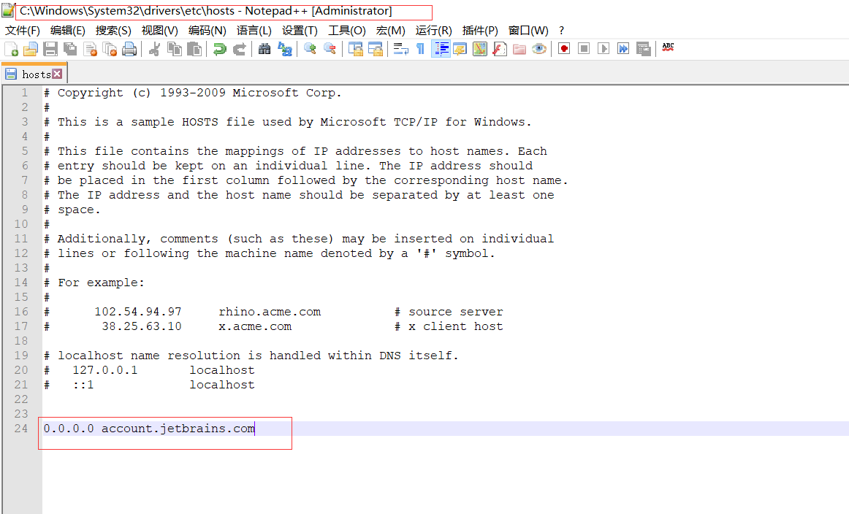Click line number 1 in the margin
This screenshot has height=514, width=849.
24,93
